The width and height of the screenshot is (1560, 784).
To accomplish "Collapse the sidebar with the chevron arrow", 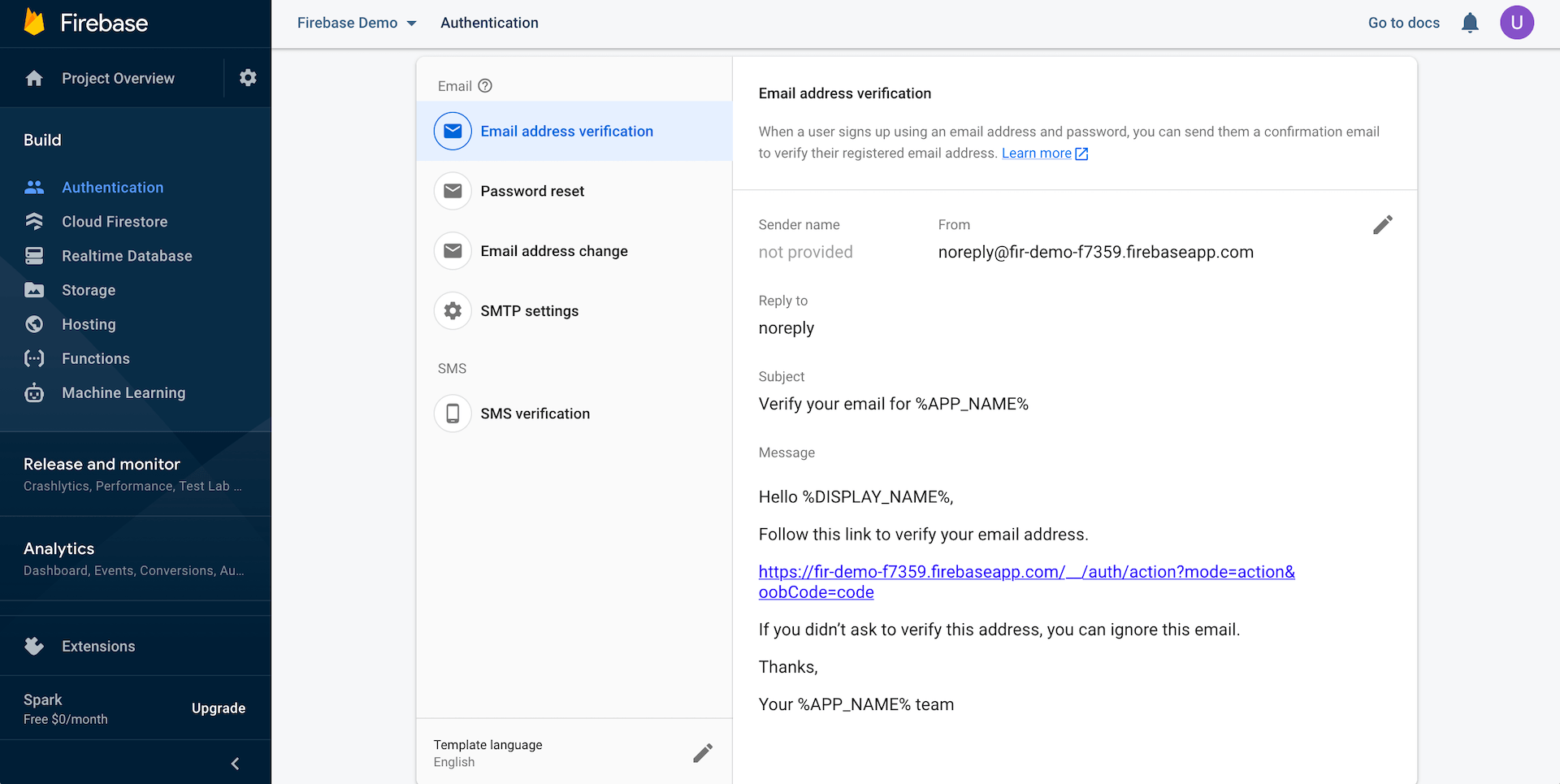I will 235,764.
